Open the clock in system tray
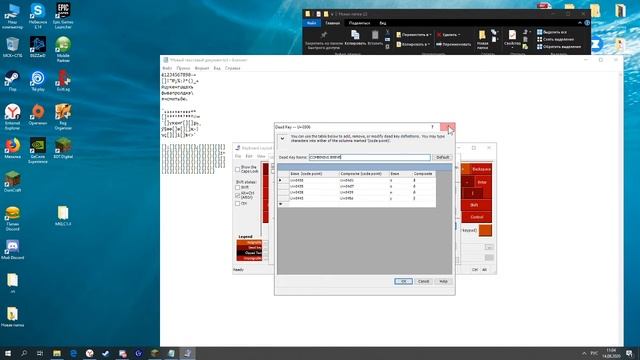Image resolution: width=640 pixels, height=360 pixels. tap(611, 353)
